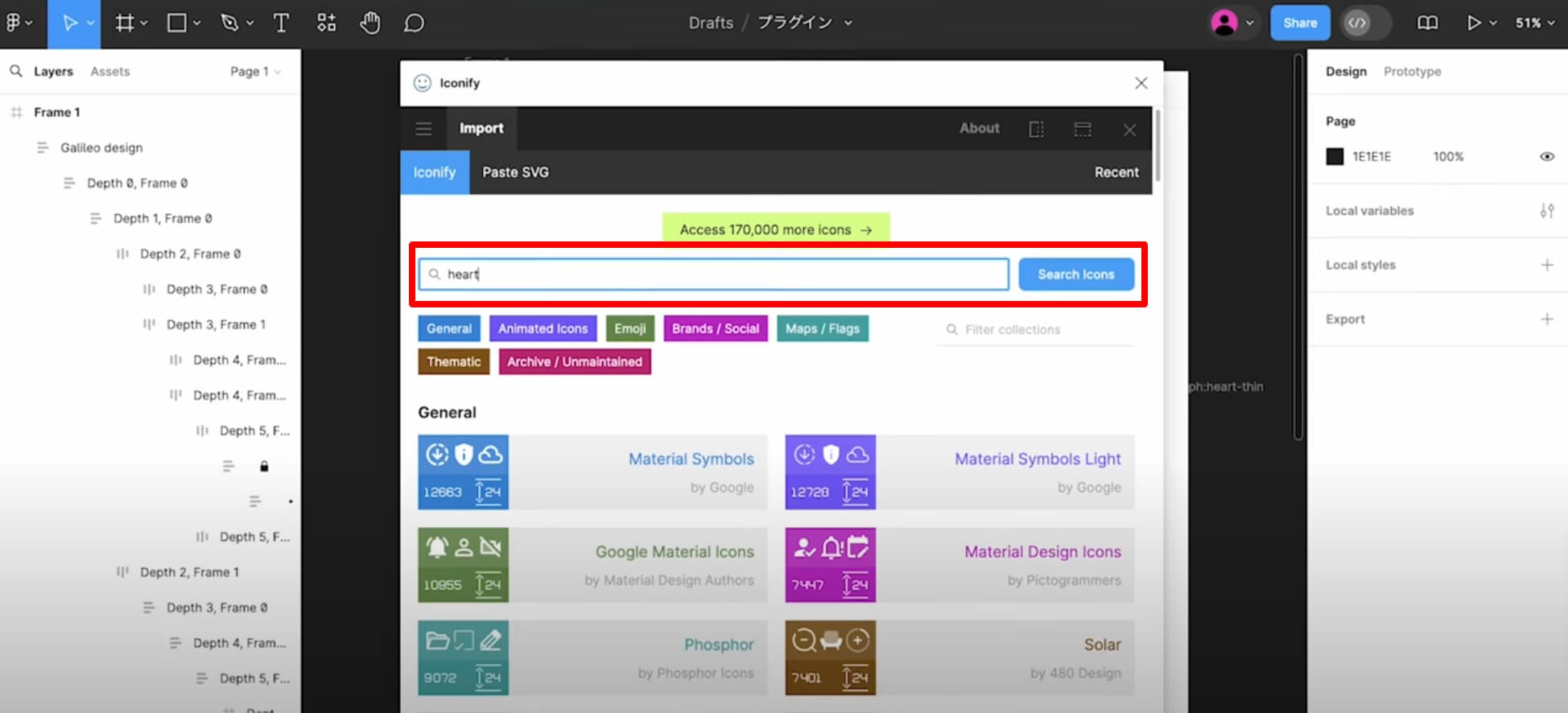The width and height of the screenshot is (1568, 713).
Task: Toggle Iconify compact height layout icon
Action: pyautogui.click(x=1083, y=129)
